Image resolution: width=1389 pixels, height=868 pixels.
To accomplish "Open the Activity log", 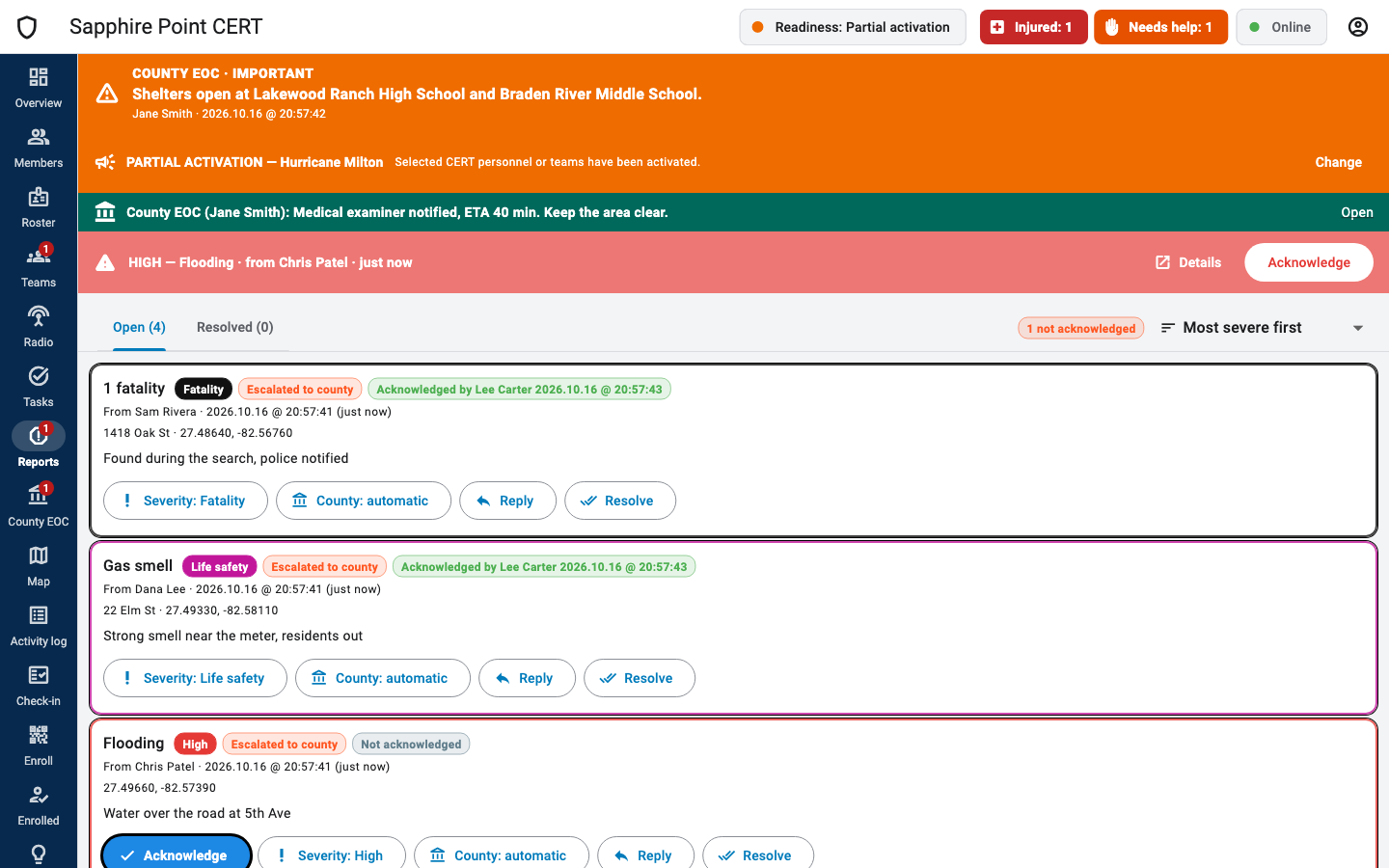I will click(x=39, y=626).
